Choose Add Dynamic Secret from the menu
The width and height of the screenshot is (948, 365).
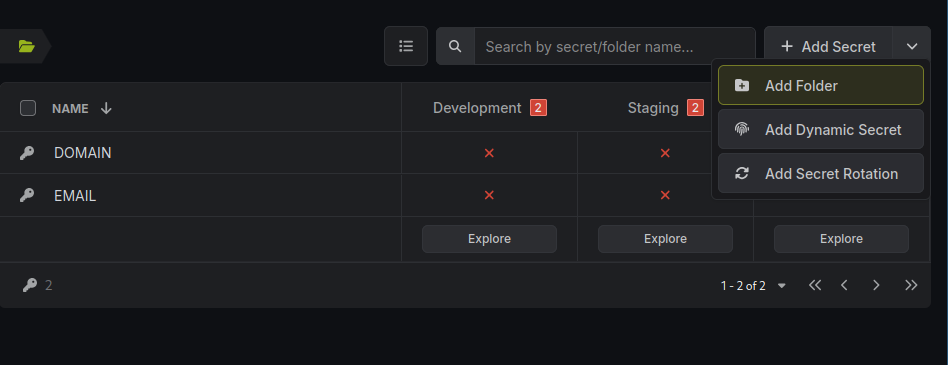tap(820, 129)
